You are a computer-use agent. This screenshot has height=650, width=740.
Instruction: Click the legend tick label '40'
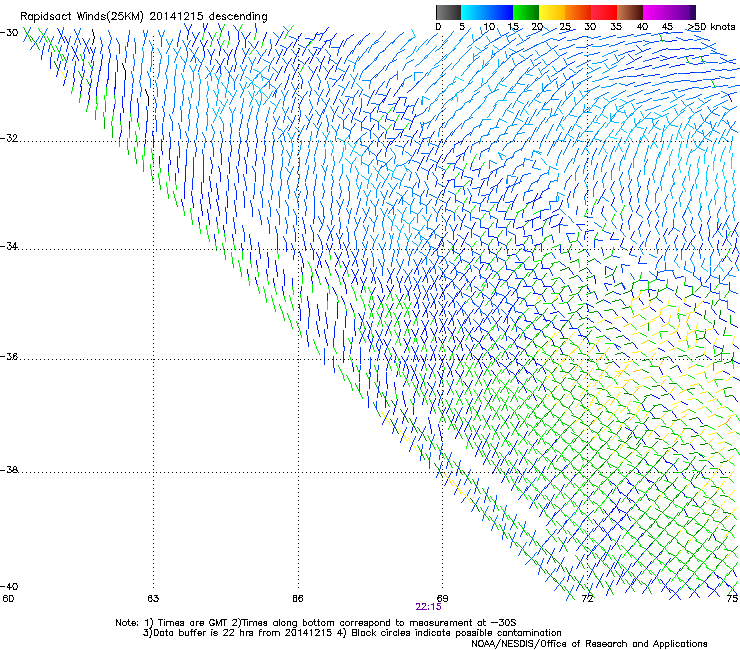pyautogui.click(x=642, y=27)
